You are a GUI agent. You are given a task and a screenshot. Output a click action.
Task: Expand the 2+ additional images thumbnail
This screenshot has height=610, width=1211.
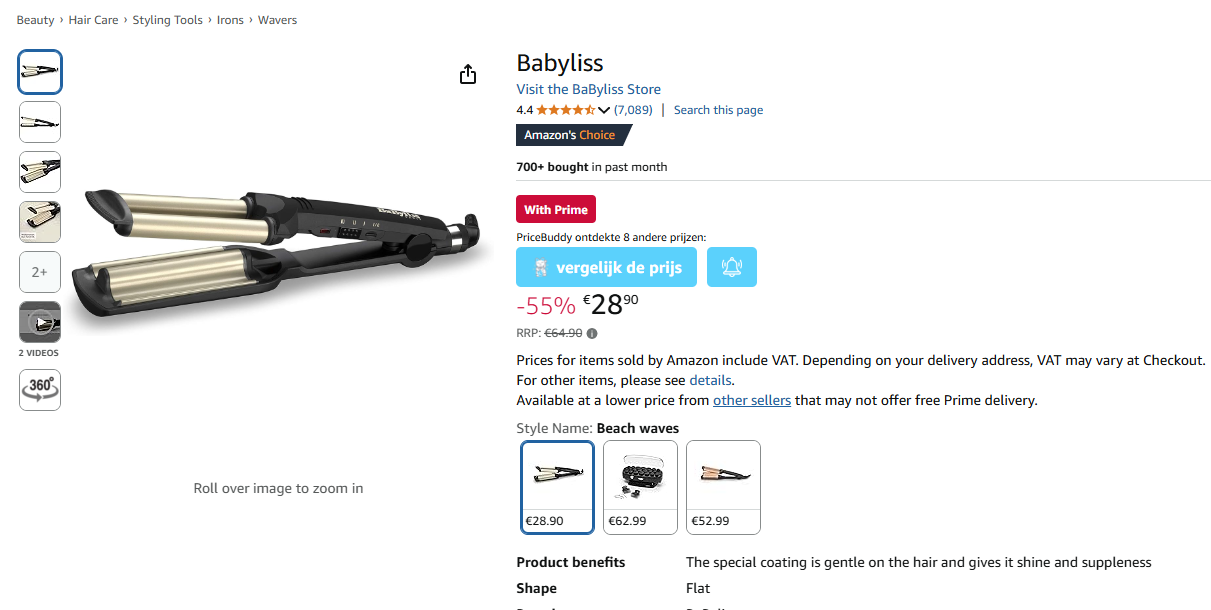[39, 271]
